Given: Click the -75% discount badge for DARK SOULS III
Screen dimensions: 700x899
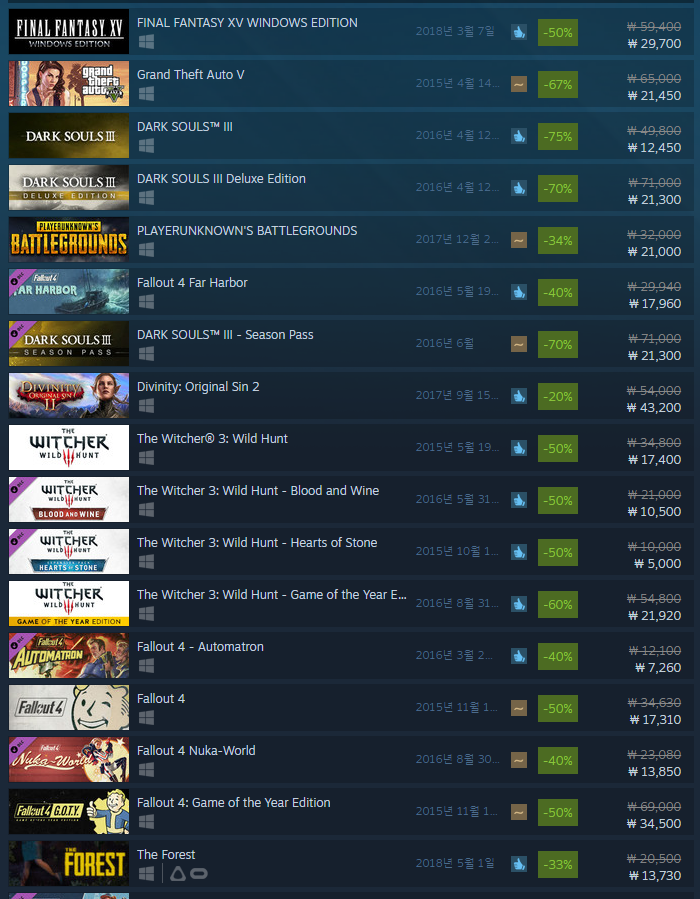Looking at the screenshot, I should coord(558,136).
